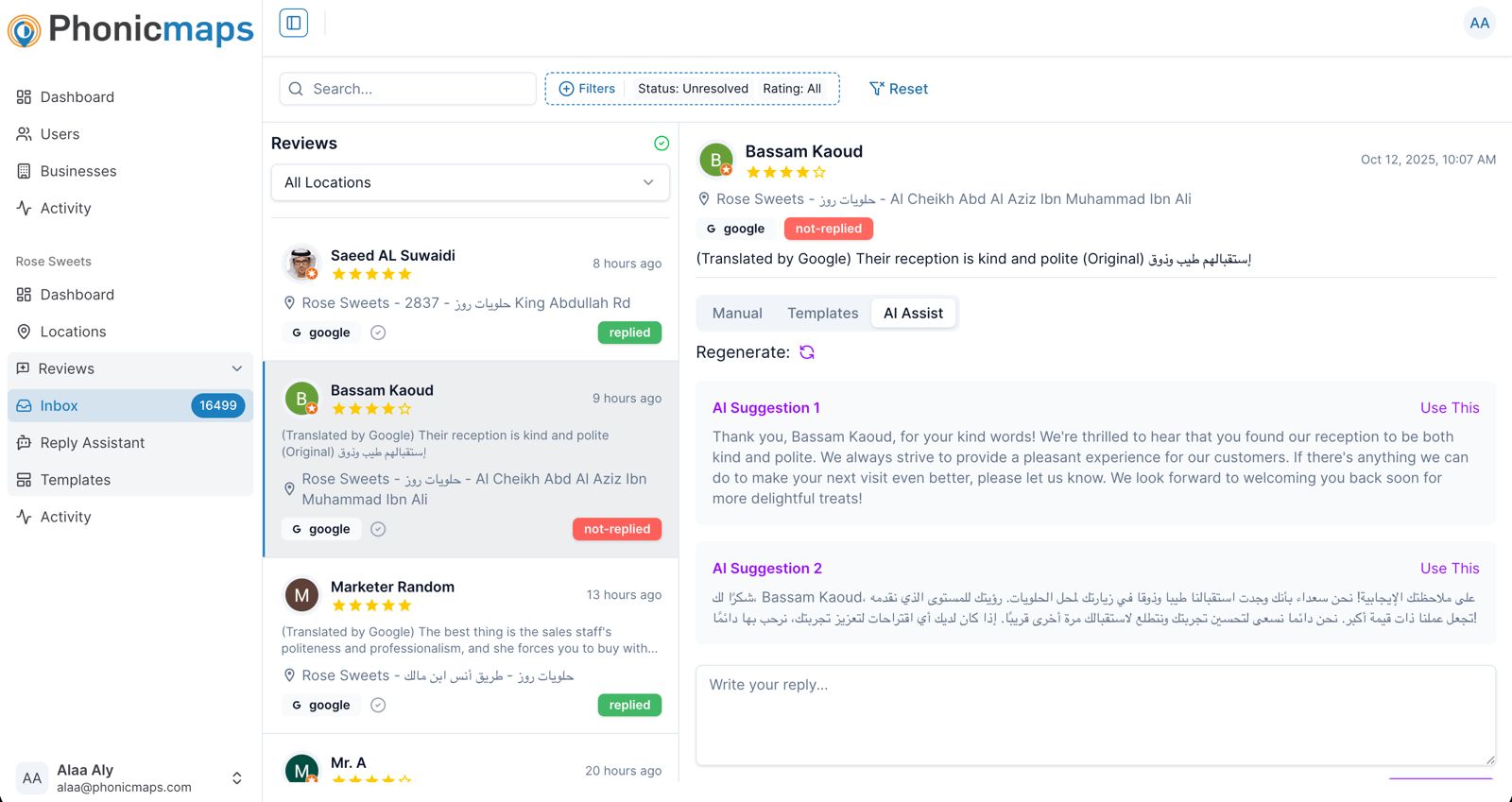This screenshot has height=802, width=1512.
Task: Go to Businesses in sidebar
Action: [78, 171]
